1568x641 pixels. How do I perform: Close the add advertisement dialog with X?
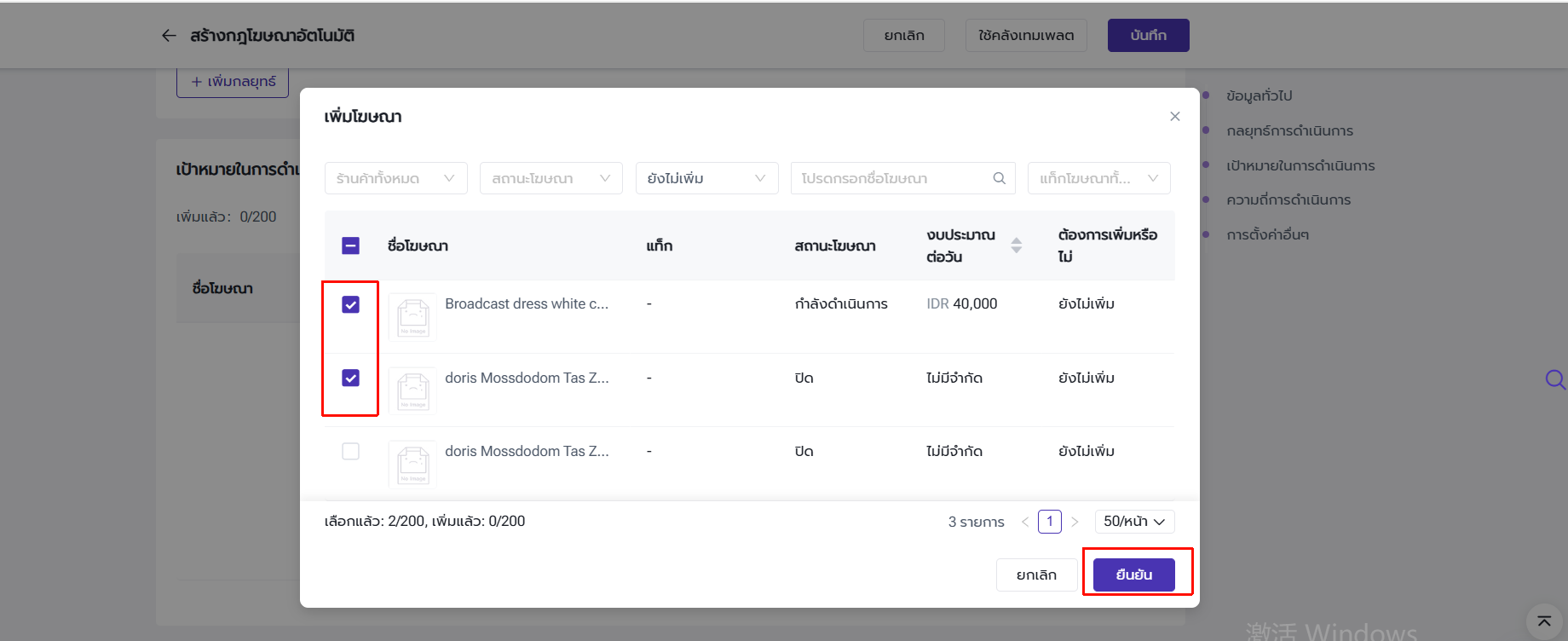pos(1174,117)
